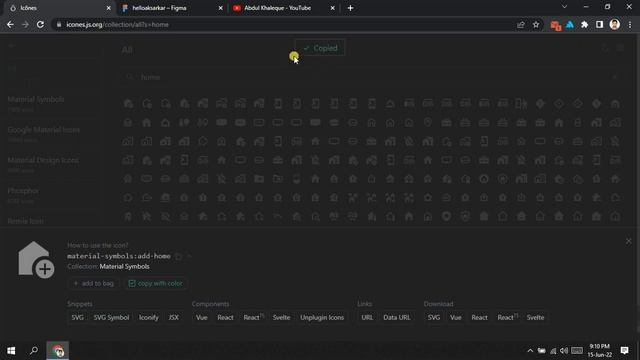Image resolution: width=640 pixels, height=360 pixels.
Task: Open the battery icon in system tray
Action: point(541,351)
